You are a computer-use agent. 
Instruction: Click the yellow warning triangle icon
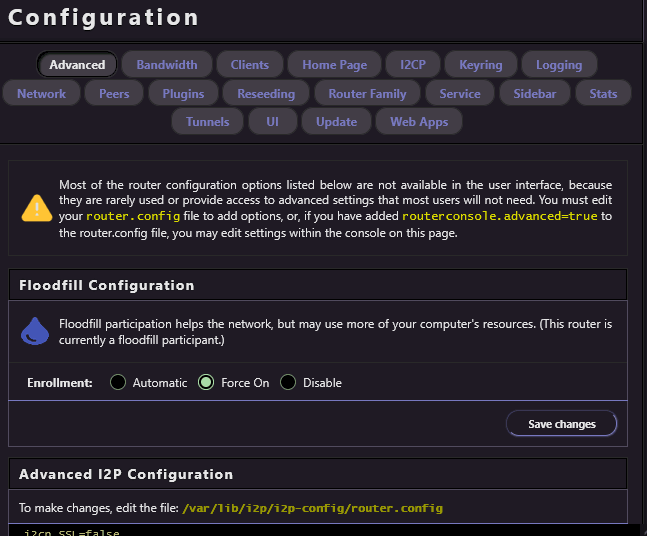[37, 208]
